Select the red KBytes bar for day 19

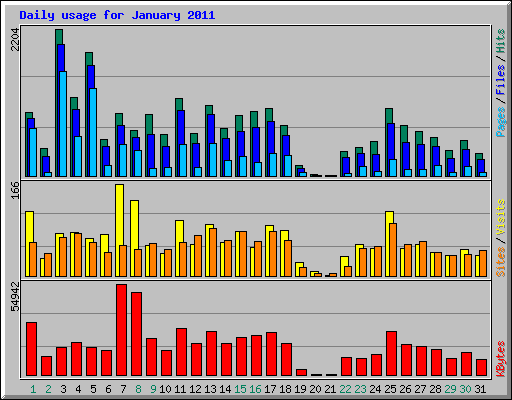[301, 373]
